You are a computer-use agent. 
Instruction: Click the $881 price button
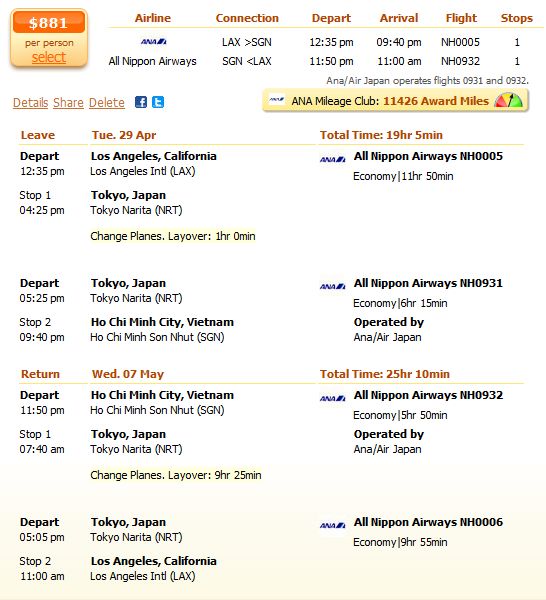tap(49, 23)
